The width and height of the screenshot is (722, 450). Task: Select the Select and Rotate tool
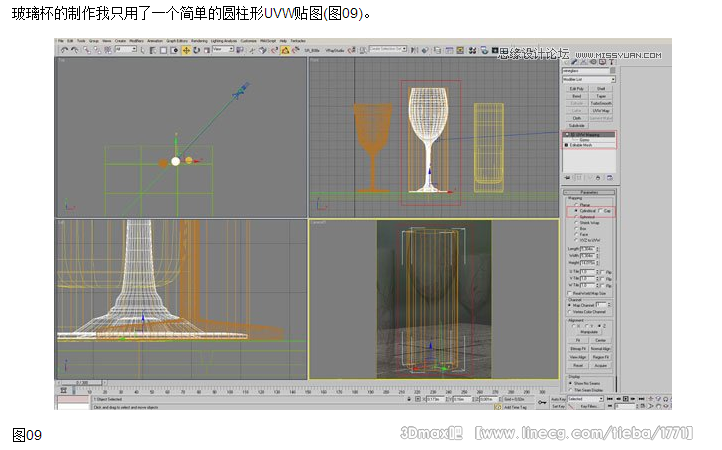[x=197, y=50]
